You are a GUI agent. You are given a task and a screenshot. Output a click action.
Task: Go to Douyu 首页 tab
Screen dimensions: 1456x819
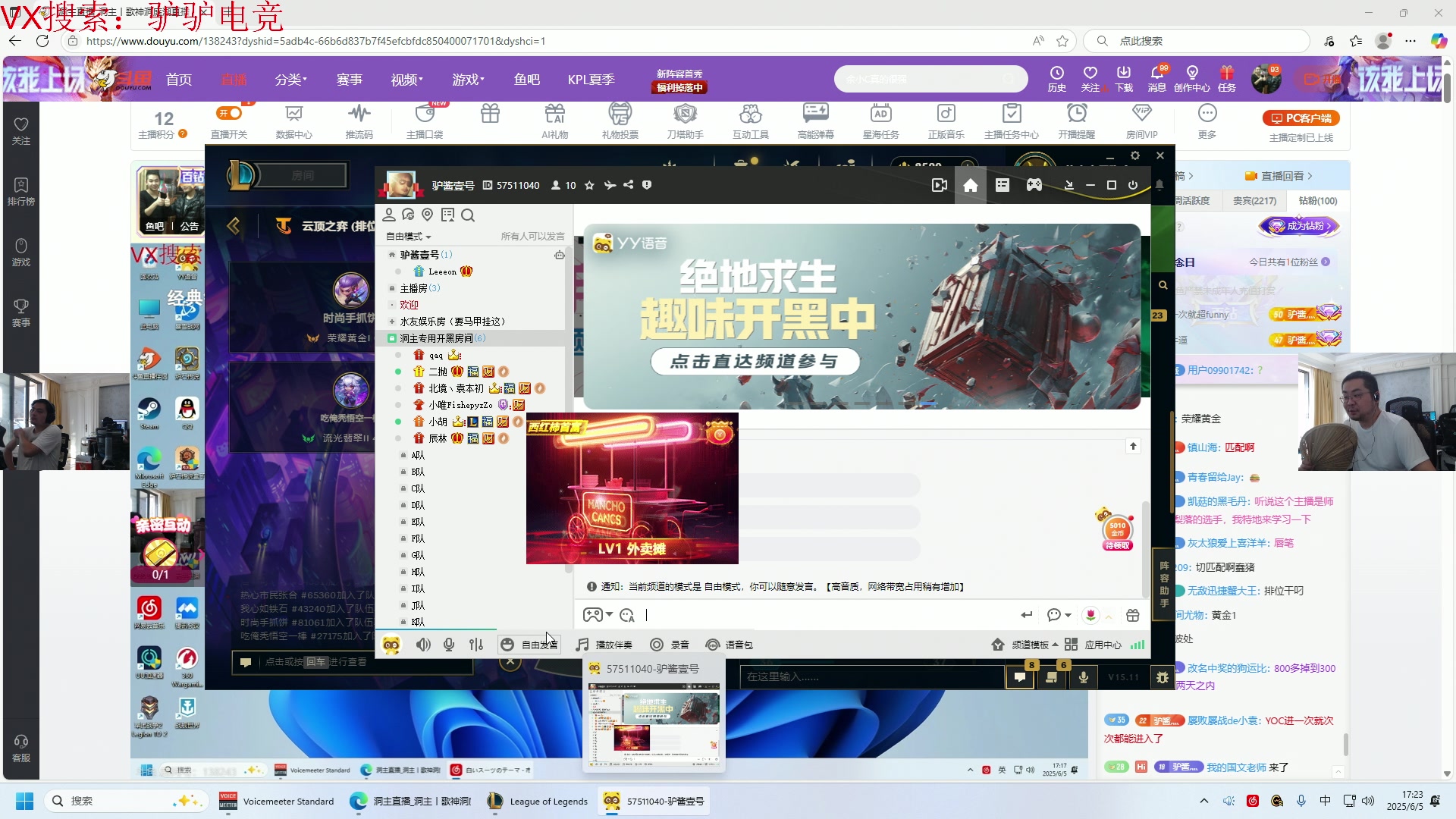(x=179, y=80)
